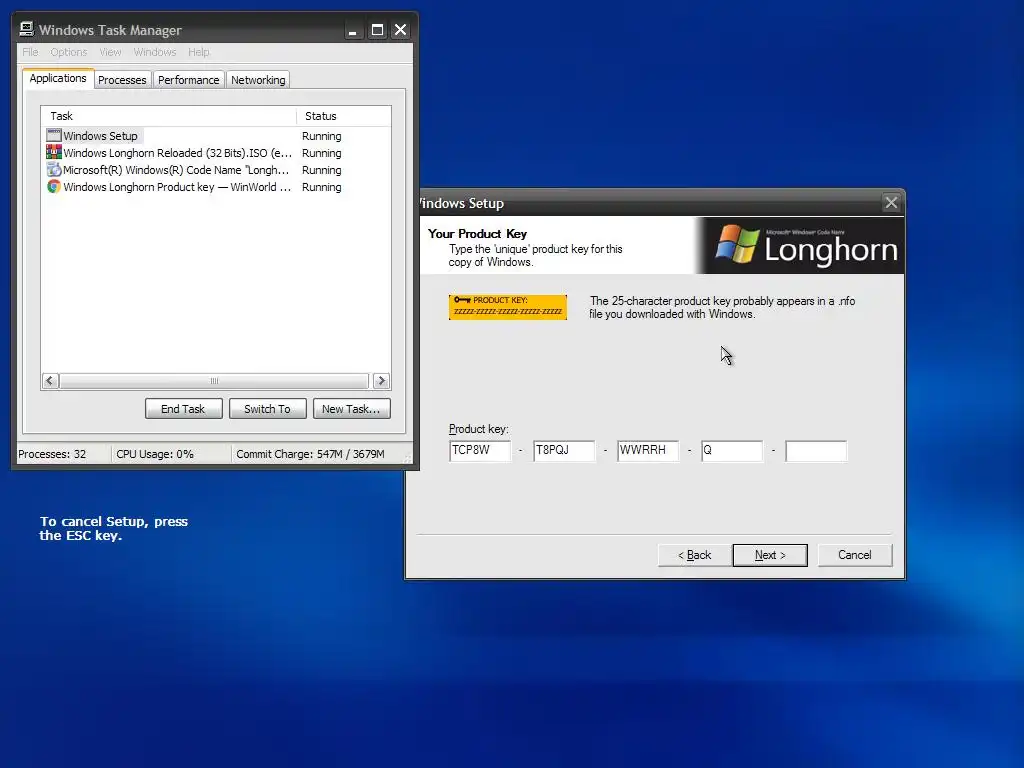Sort the task list by the Status column
Image resolution: width=1024 pixels, height=768 pixels.
[x=344, y=116]
